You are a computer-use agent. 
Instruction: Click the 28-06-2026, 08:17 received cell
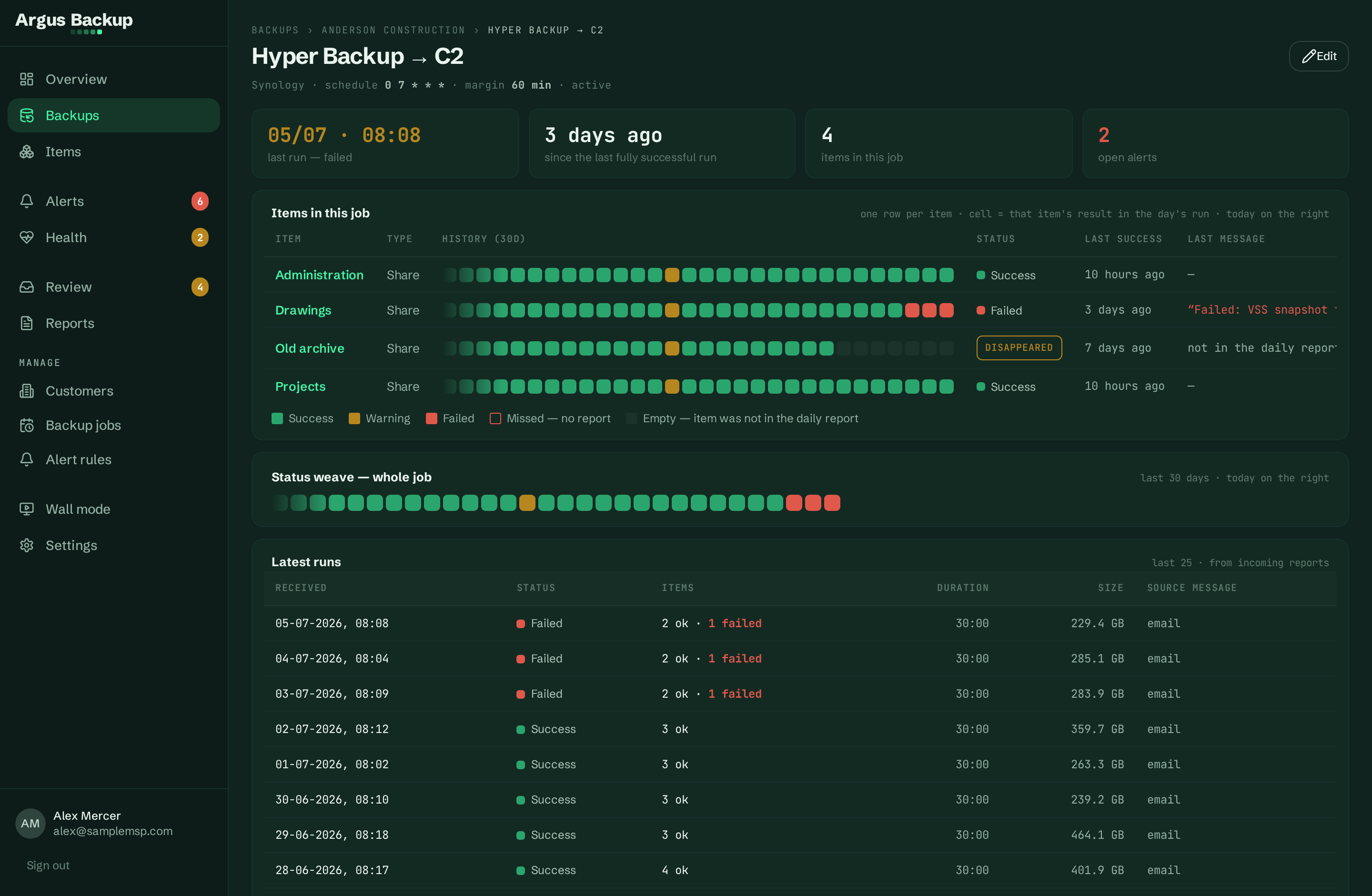tap(332, 870)
